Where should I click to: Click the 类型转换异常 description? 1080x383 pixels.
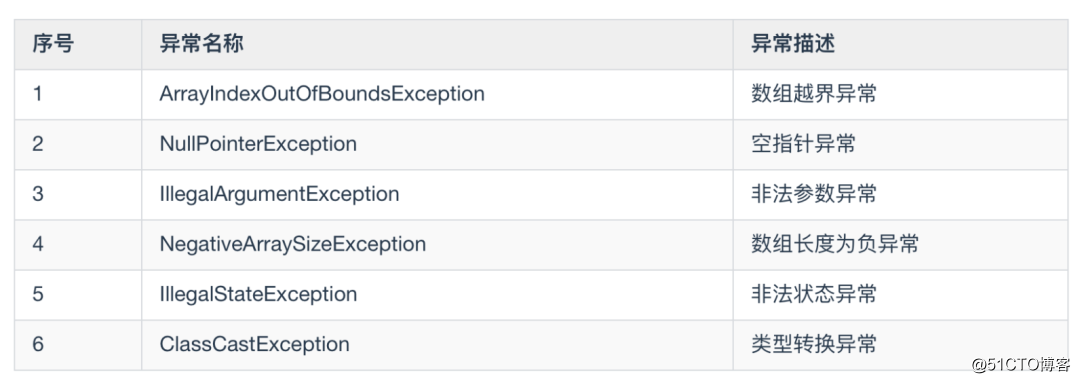tap(814, 344)
